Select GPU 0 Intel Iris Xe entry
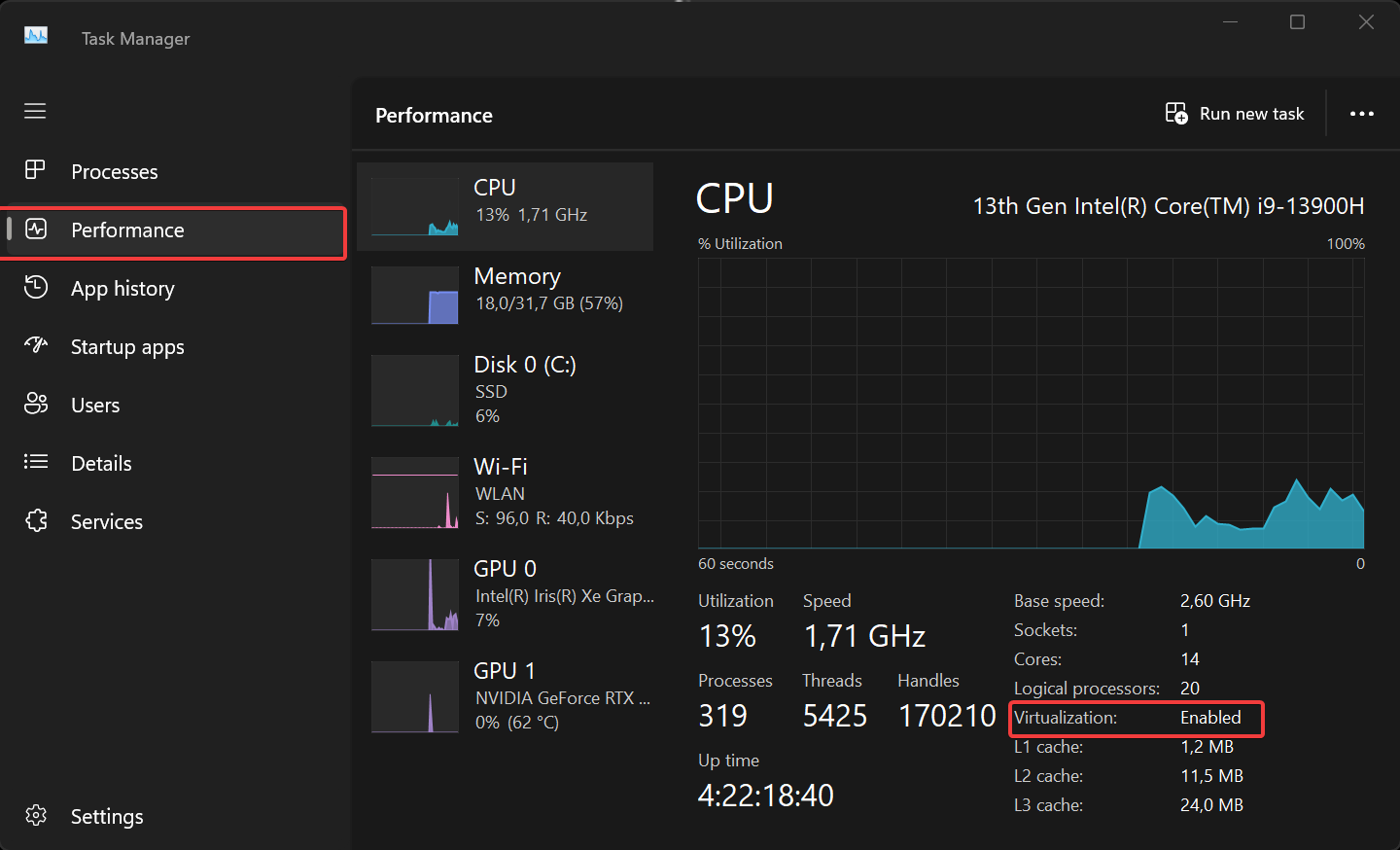 click(505, 595)
